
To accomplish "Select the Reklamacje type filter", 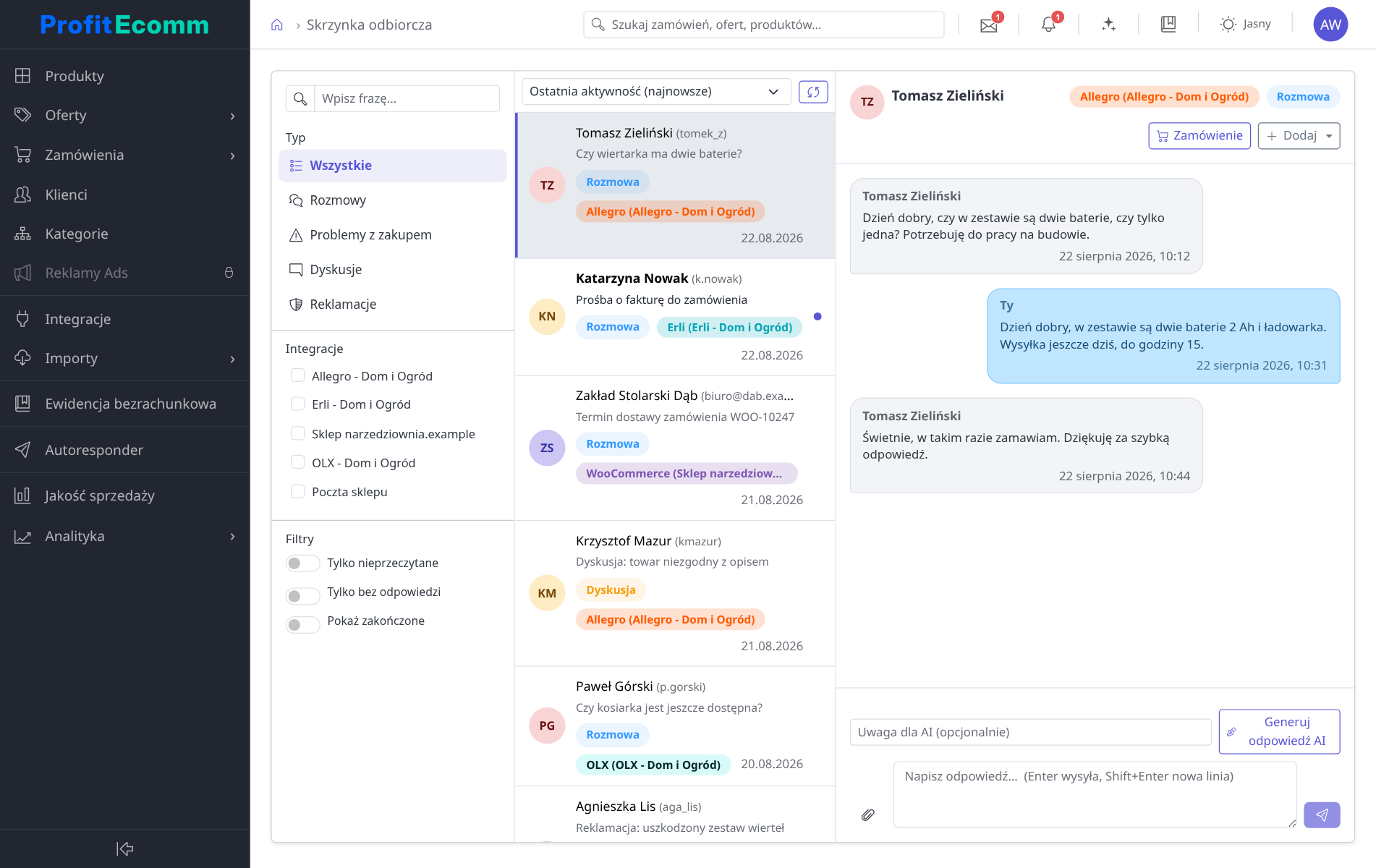I will [393, 305].
